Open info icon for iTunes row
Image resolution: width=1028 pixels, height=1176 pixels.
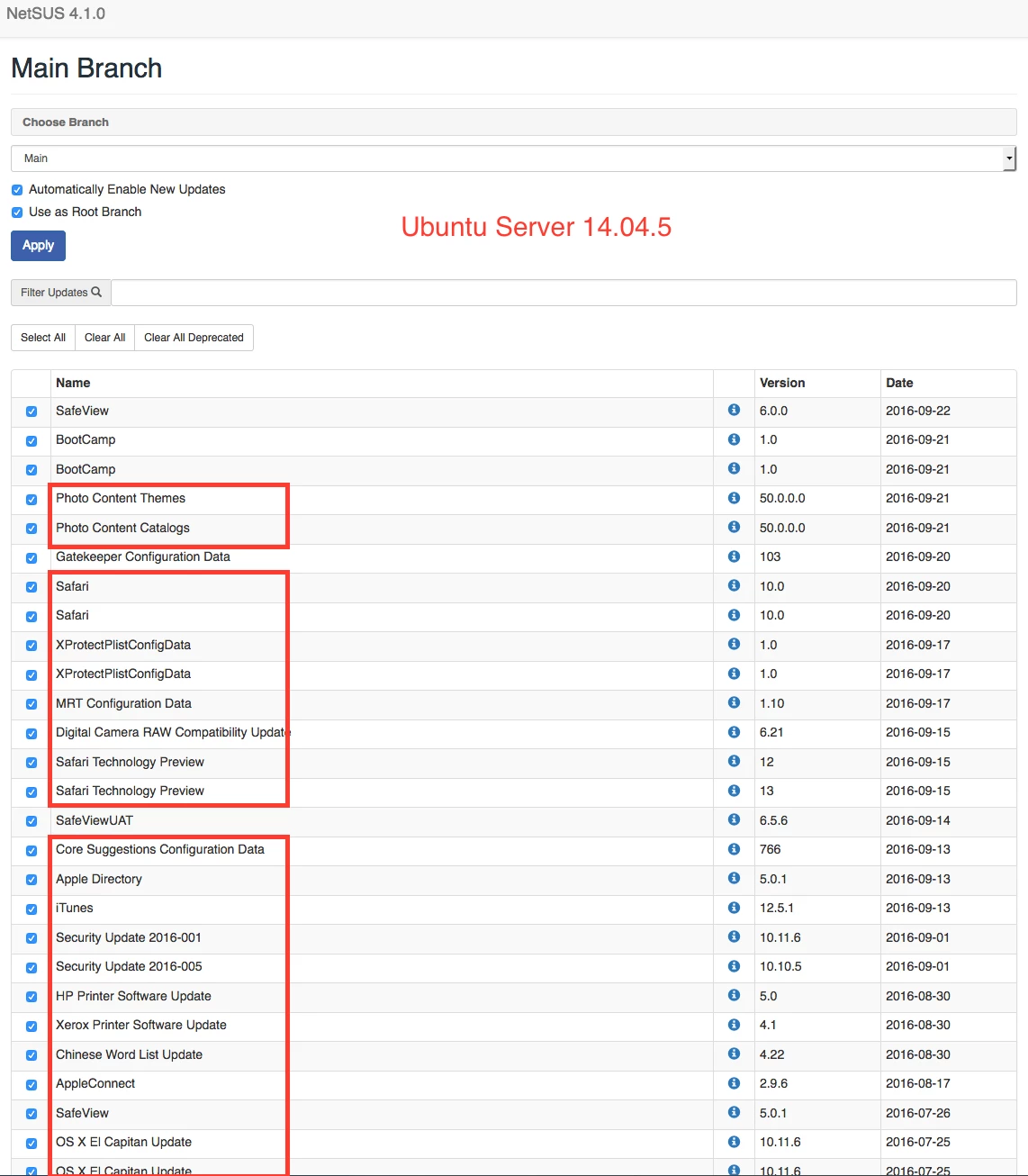[x=734, y=908]
